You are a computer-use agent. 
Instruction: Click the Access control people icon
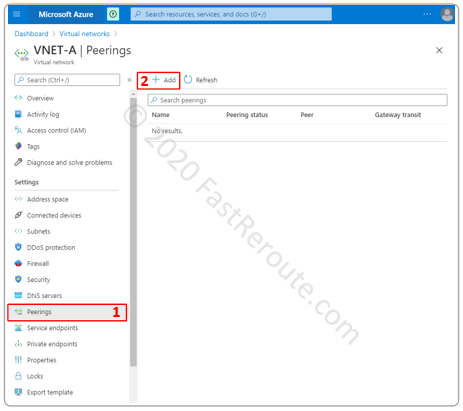click(x=18, y=130)
